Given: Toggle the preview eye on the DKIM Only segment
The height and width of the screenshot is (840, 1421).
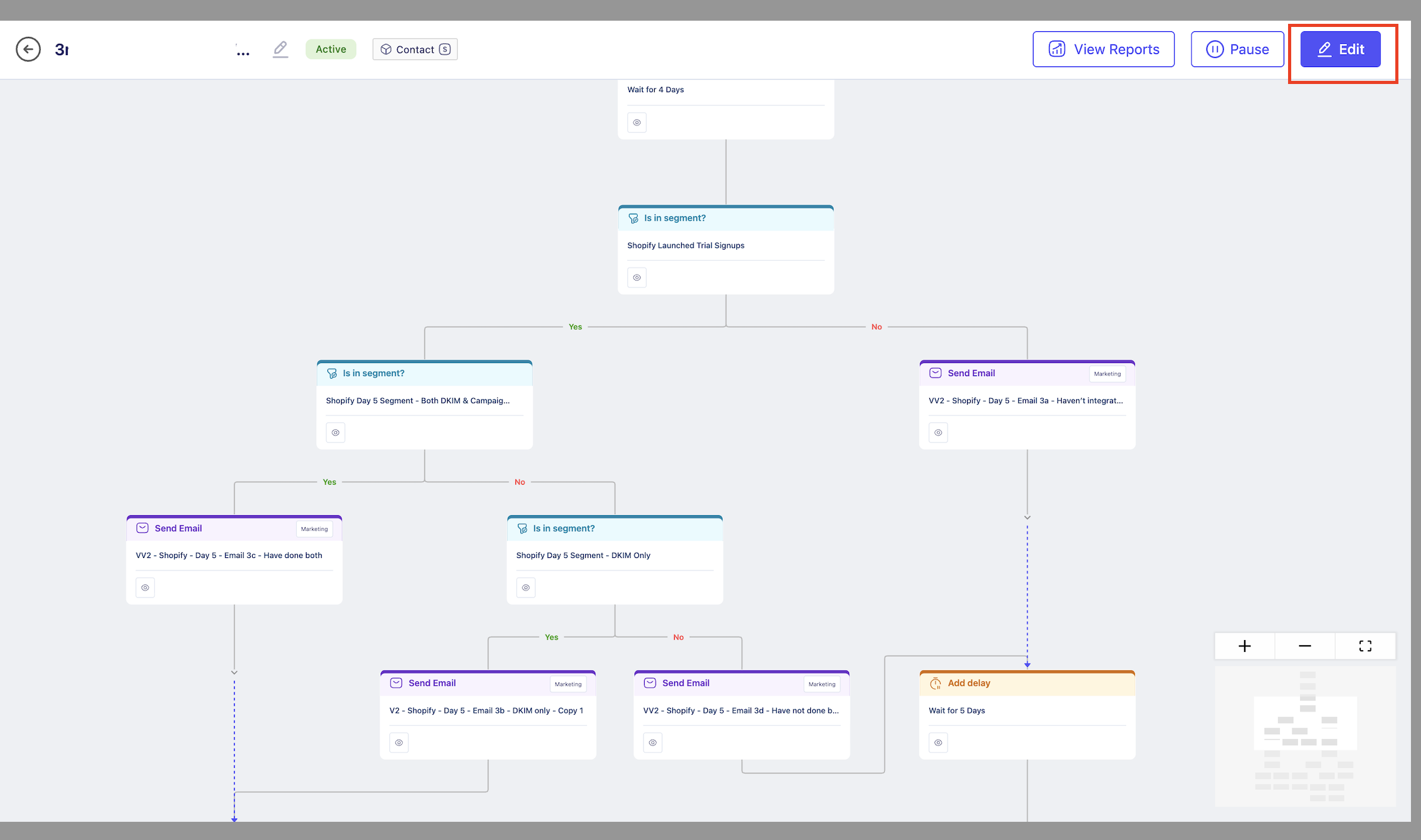Looking at the screenshot, I should pyautogui.click(x=526, y=587).
